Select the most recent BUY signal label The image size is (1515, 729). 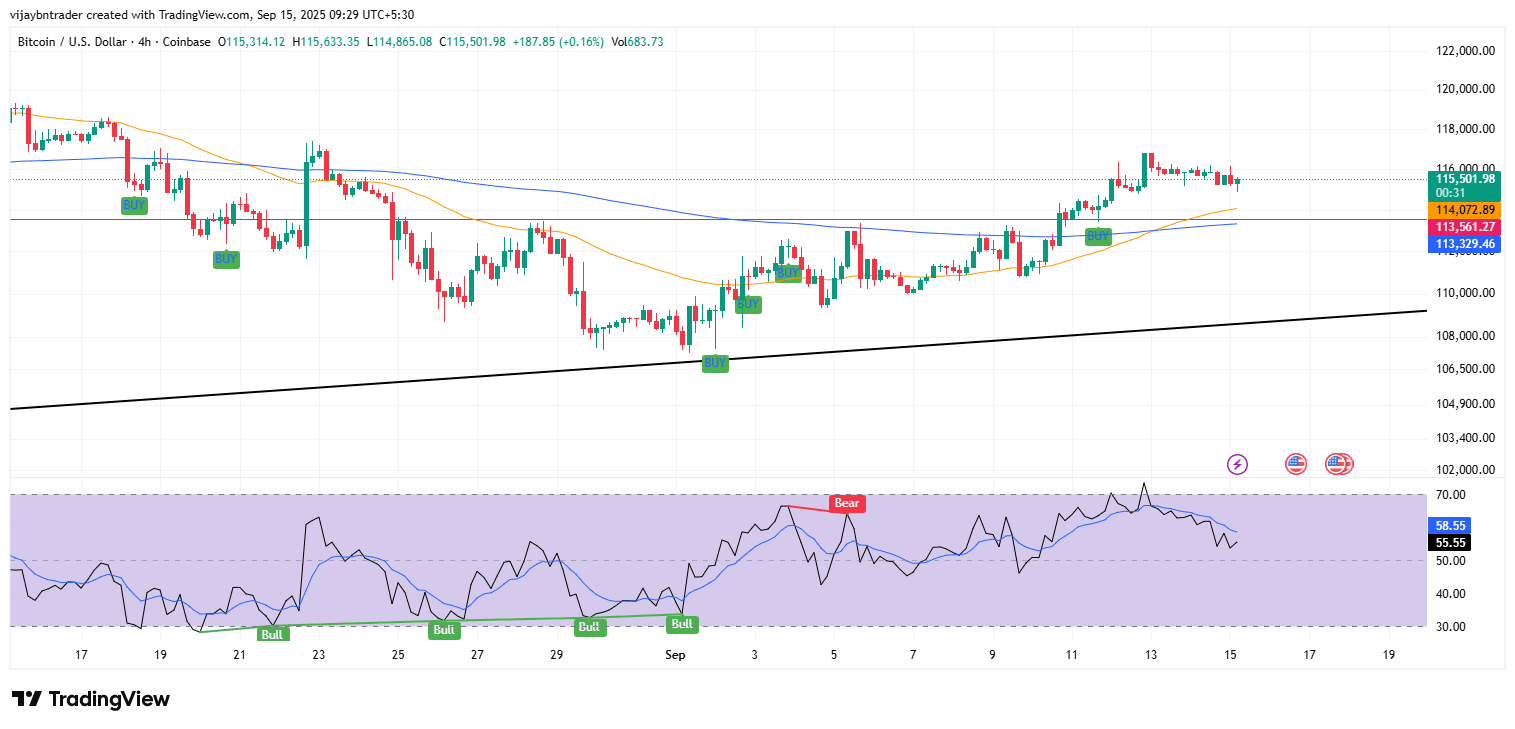click(1098, 236)
